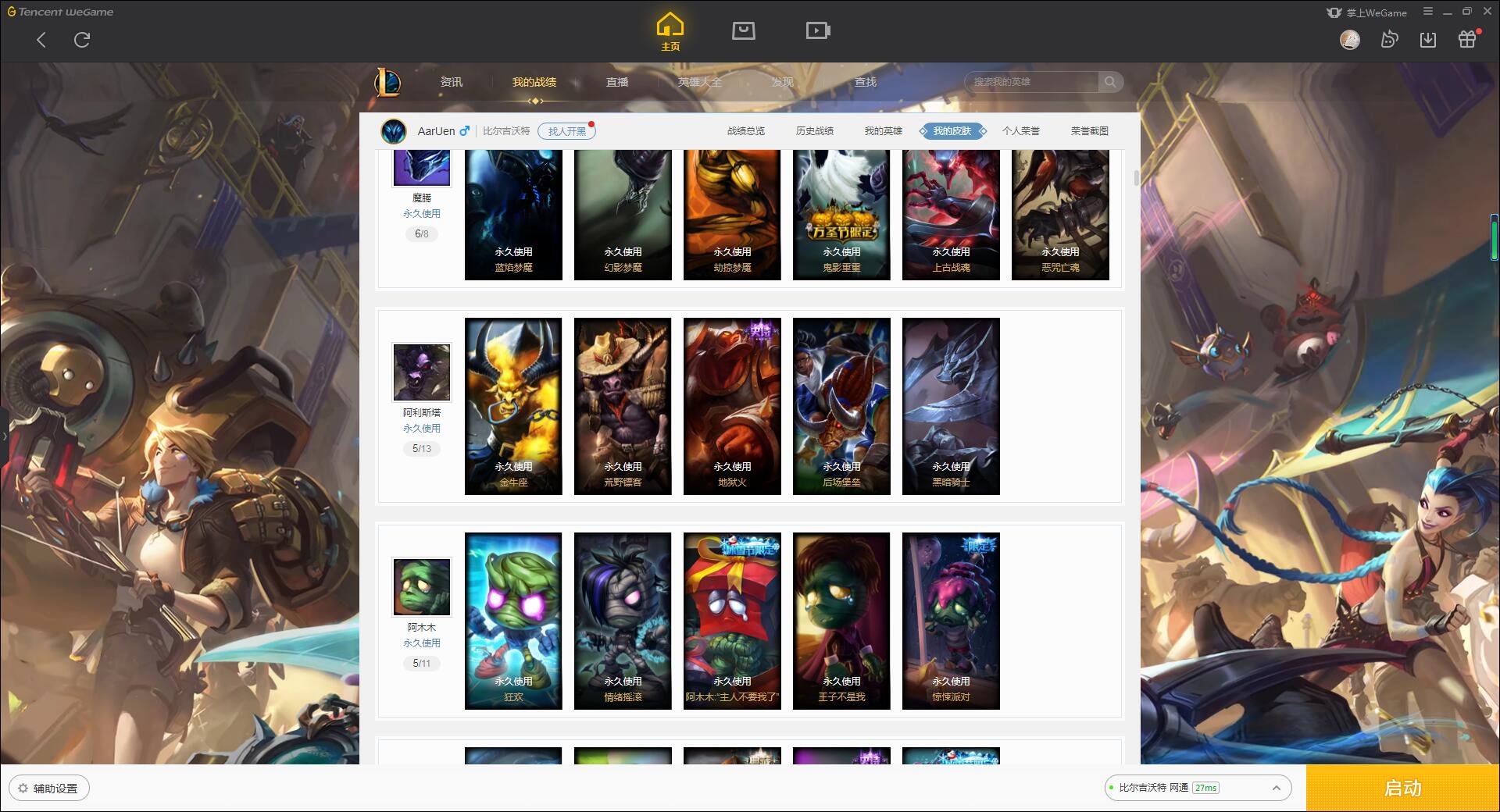Open the 黑暗骑士 skin card
This screenshot has height=812, width=1500.
tap(951, 406)
